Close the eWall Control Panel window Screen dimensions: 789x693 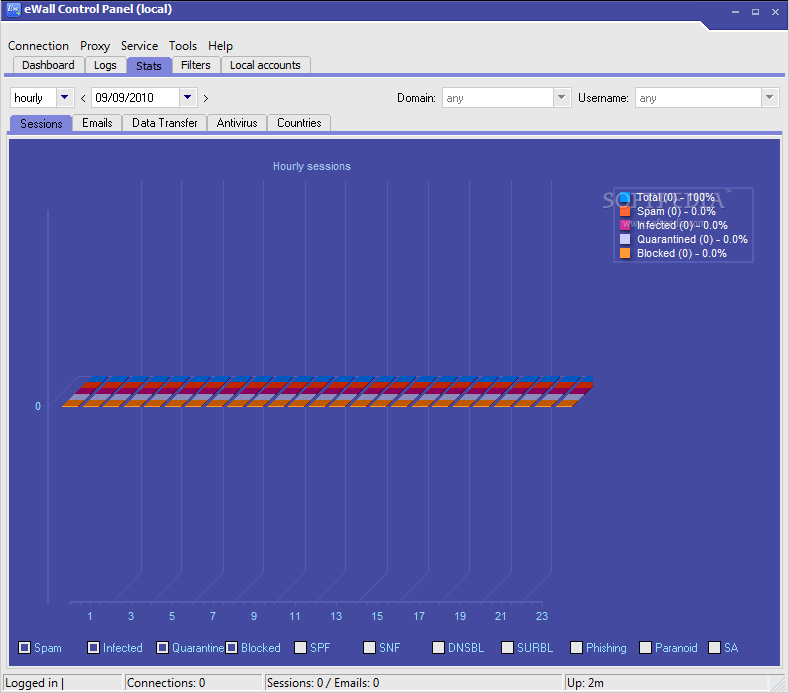coord(775,12)
